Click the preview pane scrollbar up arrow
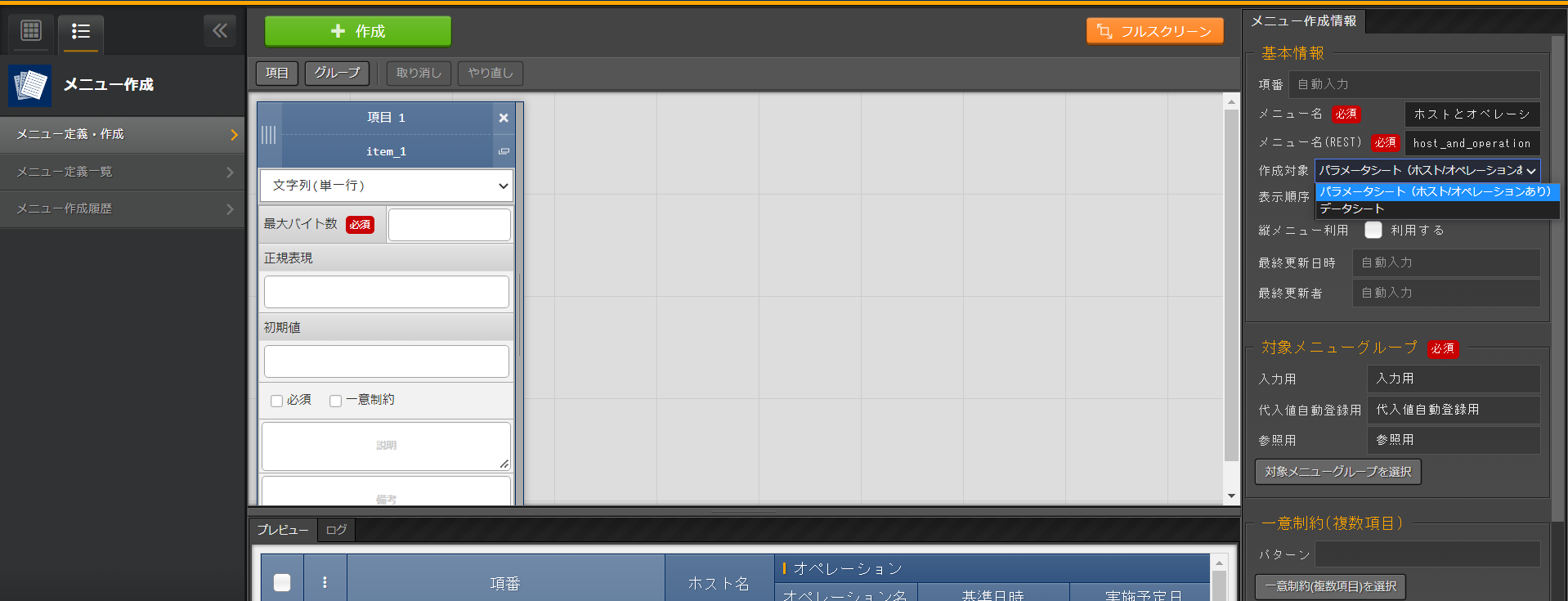Viewport: 1568px width, 601px height. [x=1219, y=563]
